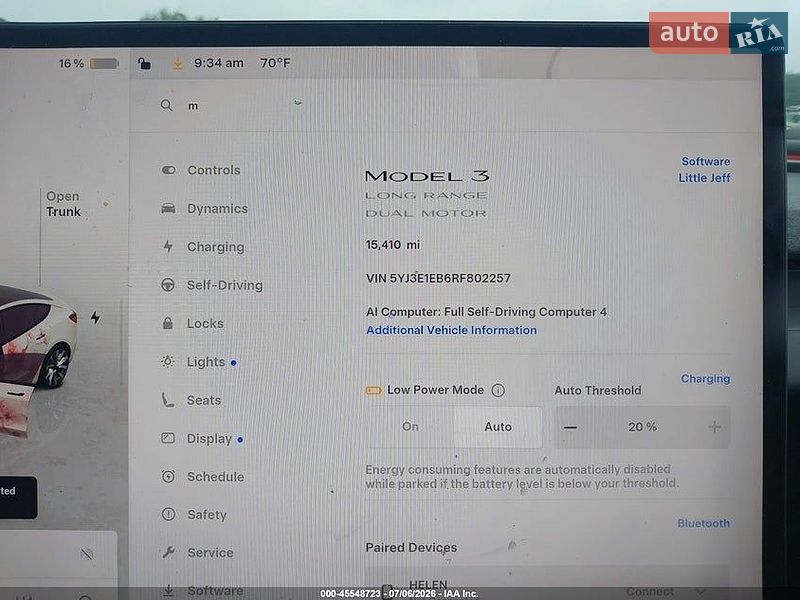The width and height of the screenshot is (800, 600).
Task: Click the Service wrench icon
Action: (x=168, y=552)
